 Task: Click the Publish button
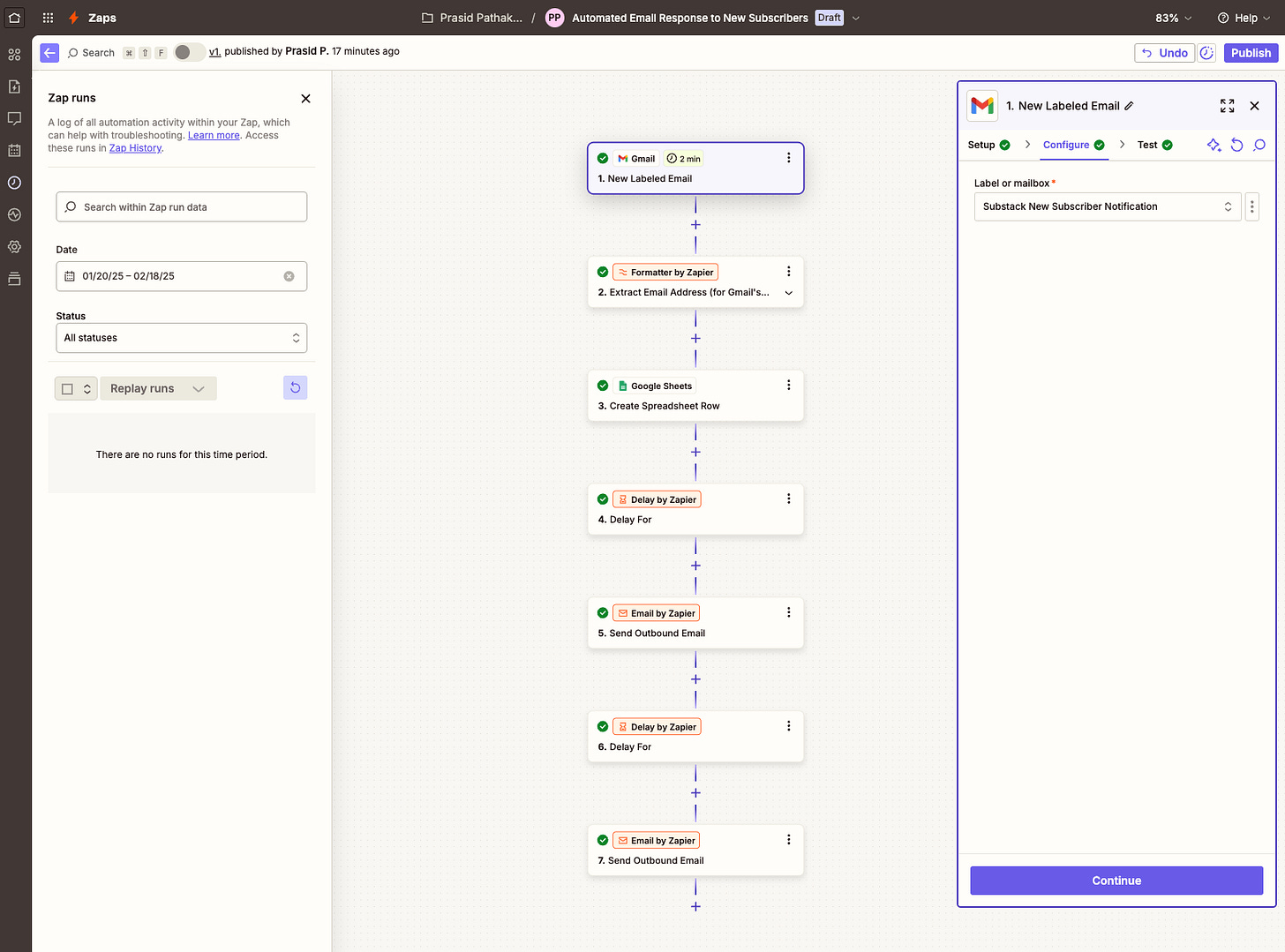tap(1251, 53)
